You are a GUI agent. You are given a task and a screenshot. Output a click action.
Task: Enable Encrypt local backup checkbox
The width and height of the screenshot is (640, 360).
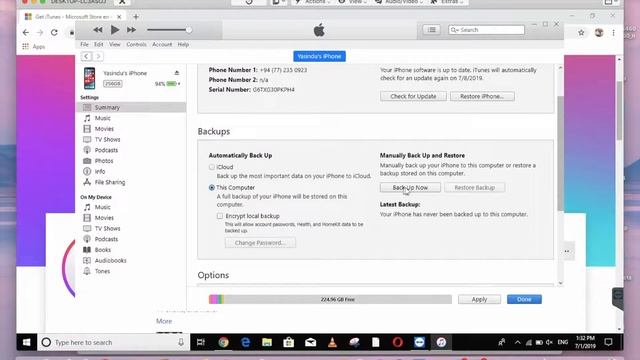pos(220,216)
